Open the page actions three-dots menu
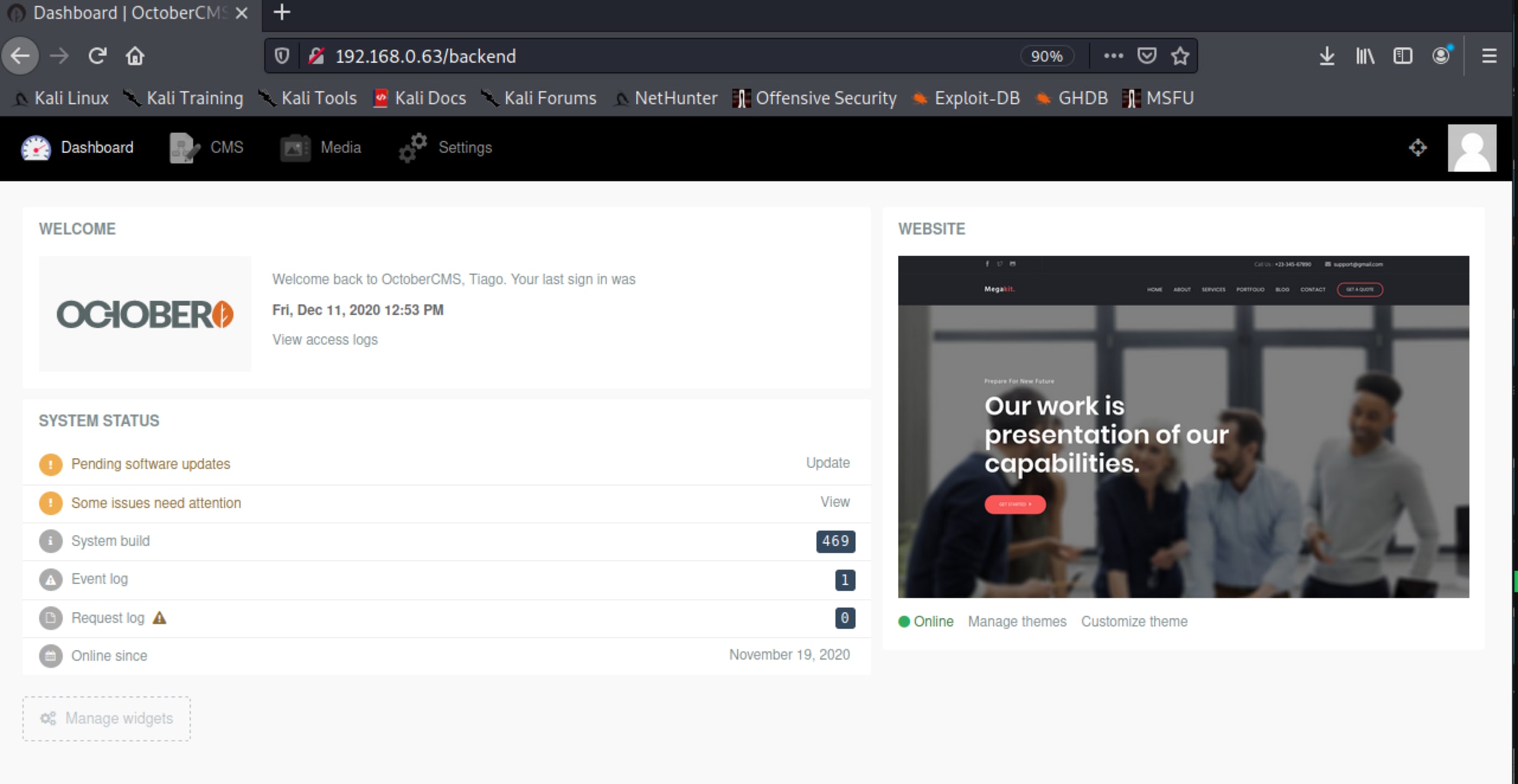1518x784 pixels. click(x=1113, y=56)
